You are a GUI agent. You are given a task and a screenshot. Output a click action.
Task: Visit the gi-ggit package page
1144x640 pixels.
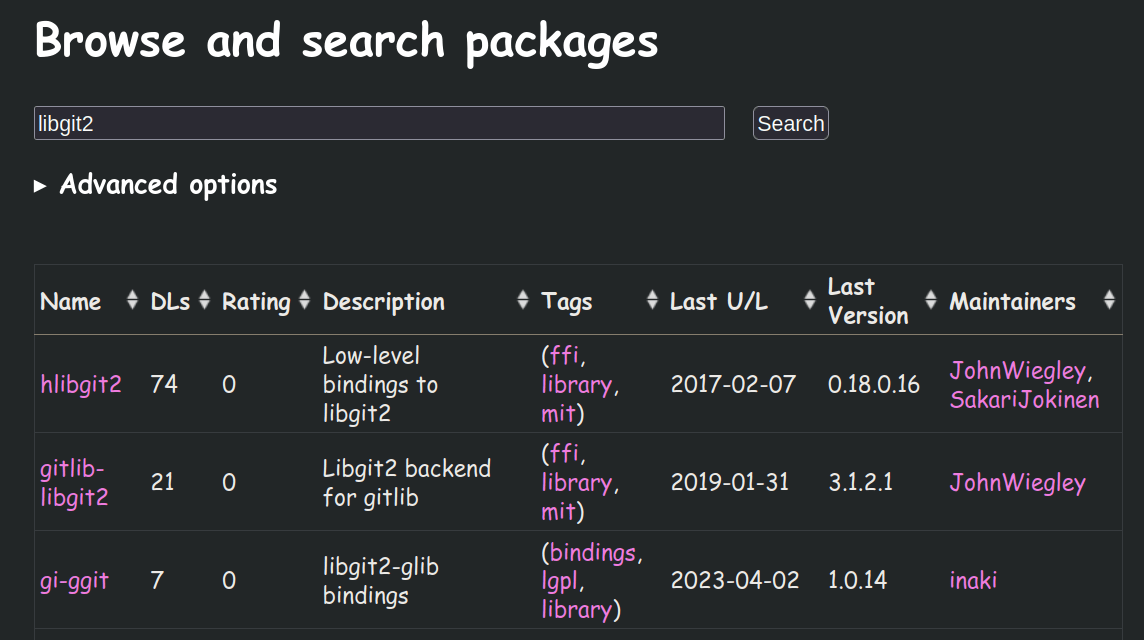(74, 581)
